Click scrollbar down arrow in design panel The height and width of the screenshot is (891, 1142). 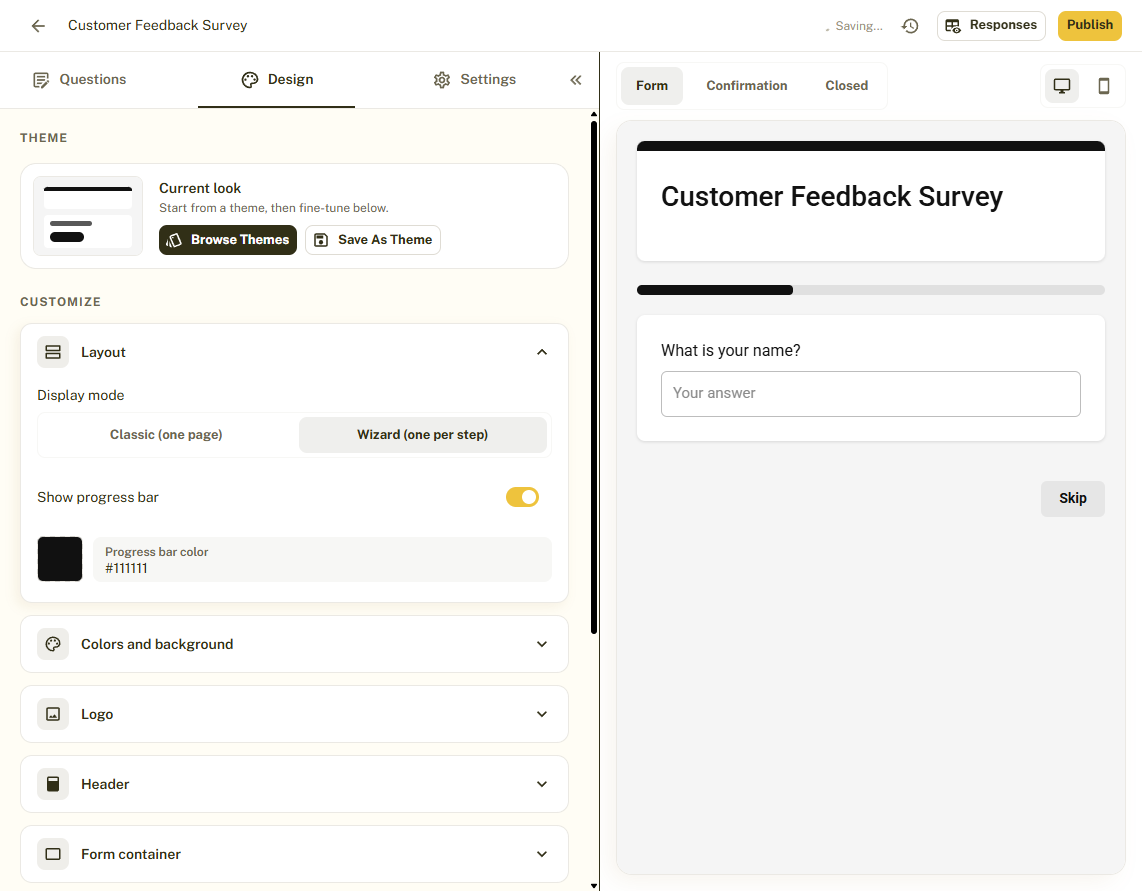(594, 886)
